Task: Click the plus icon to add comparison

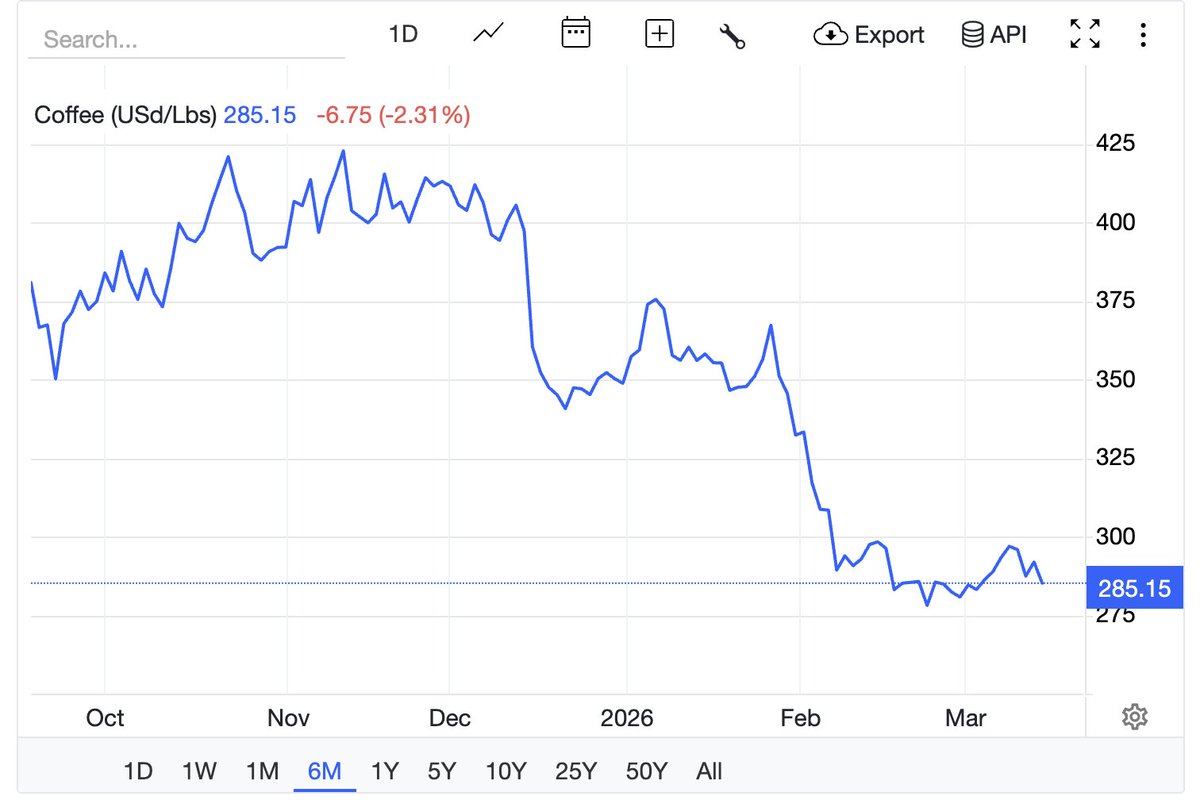Action: point(660,34)
